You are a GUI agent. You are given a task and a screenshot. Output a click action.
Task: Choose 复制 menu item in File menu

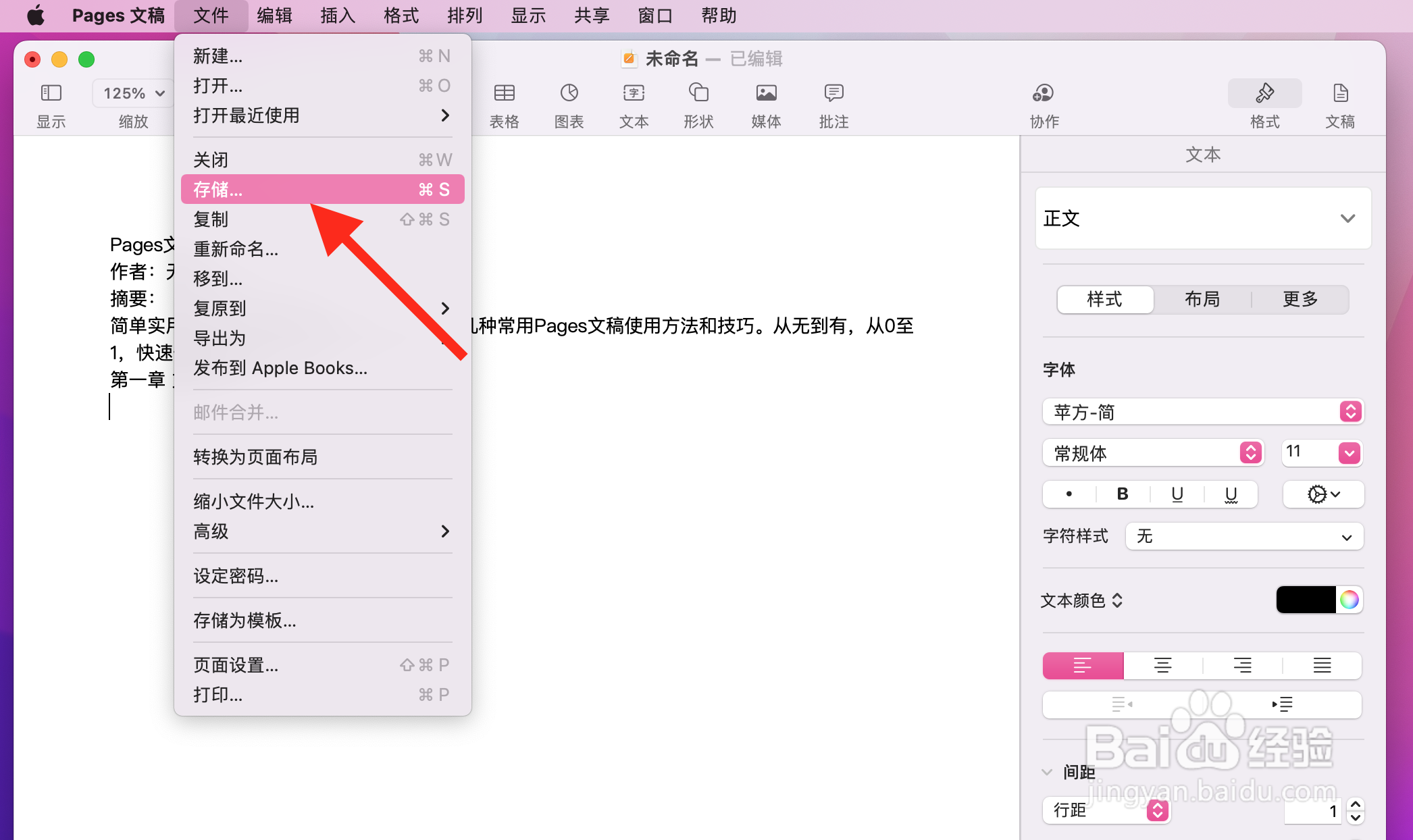(x=322, y=219)
